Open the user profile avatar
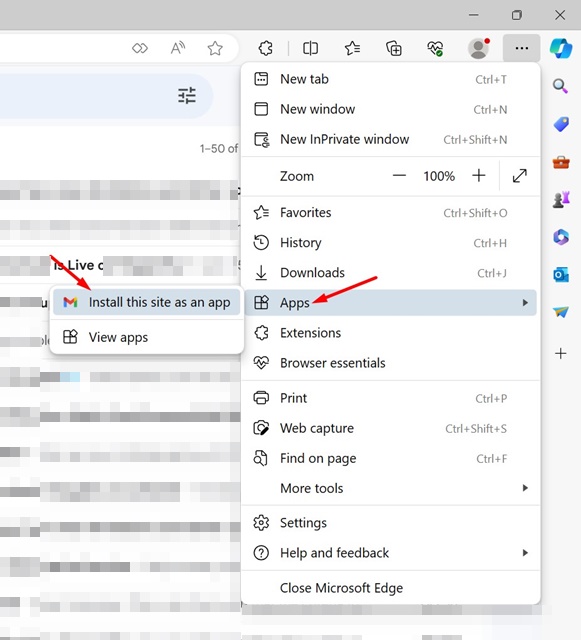This screenshot has width=581, height=640. (x=479, y=48)
